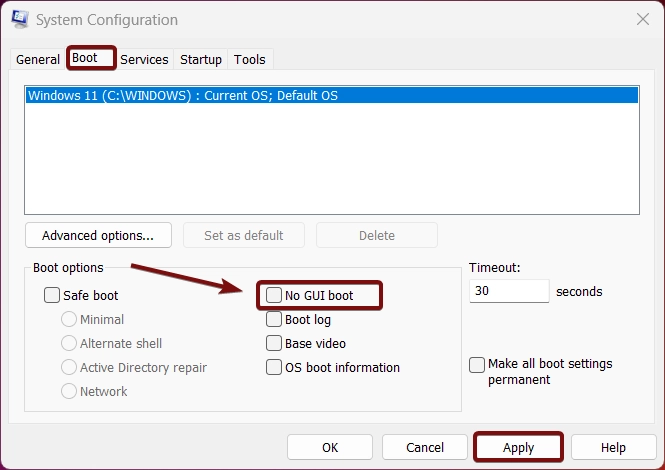The height and width of the screenshot is (470, 665).
Task: Confirm with the OK button
Action: (330, 448)
